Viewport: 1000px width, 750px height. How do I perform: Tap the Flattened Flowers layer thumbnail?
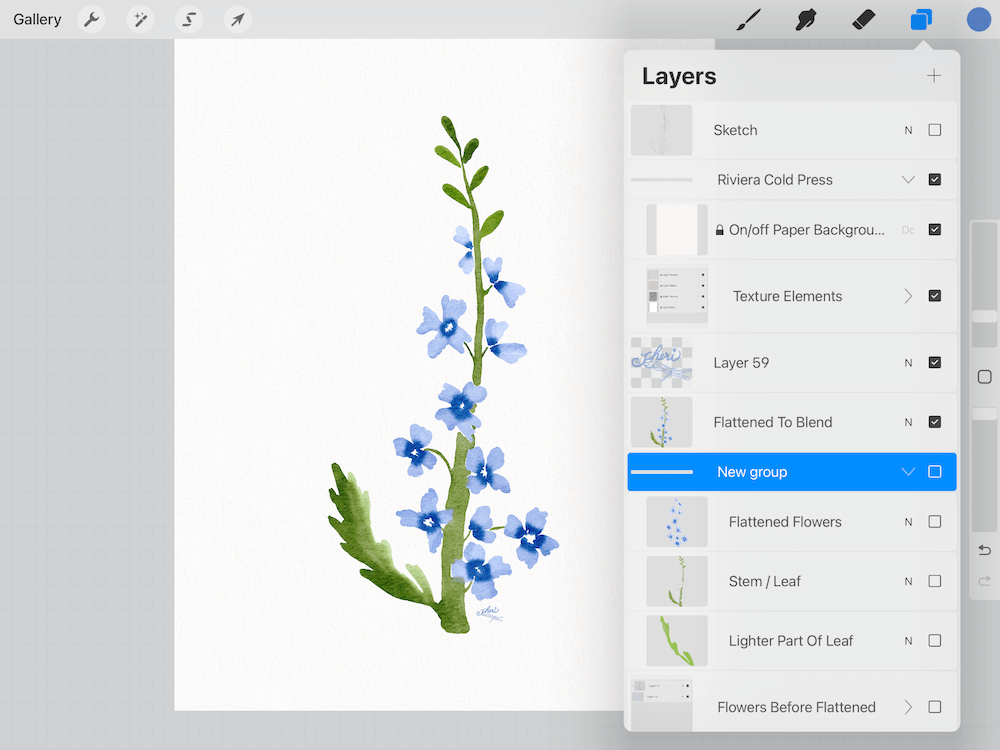(676, 521)
